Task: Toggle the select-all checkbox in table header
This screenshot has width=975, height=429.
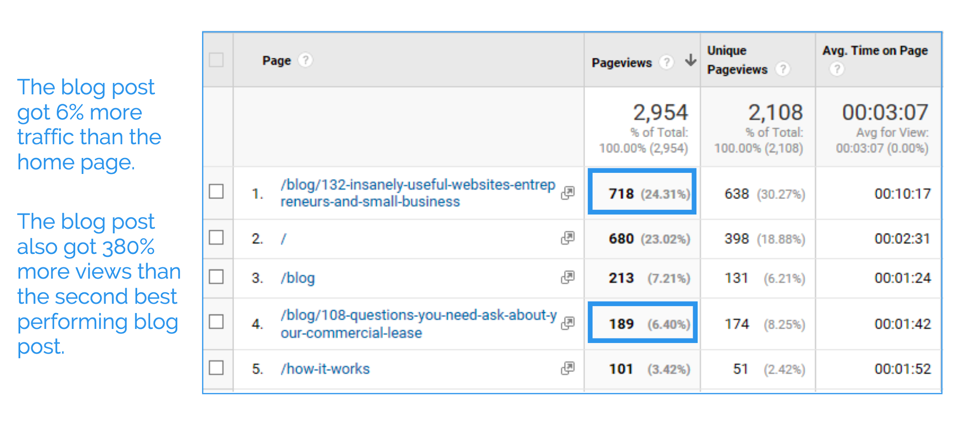Action: [217, 60]
